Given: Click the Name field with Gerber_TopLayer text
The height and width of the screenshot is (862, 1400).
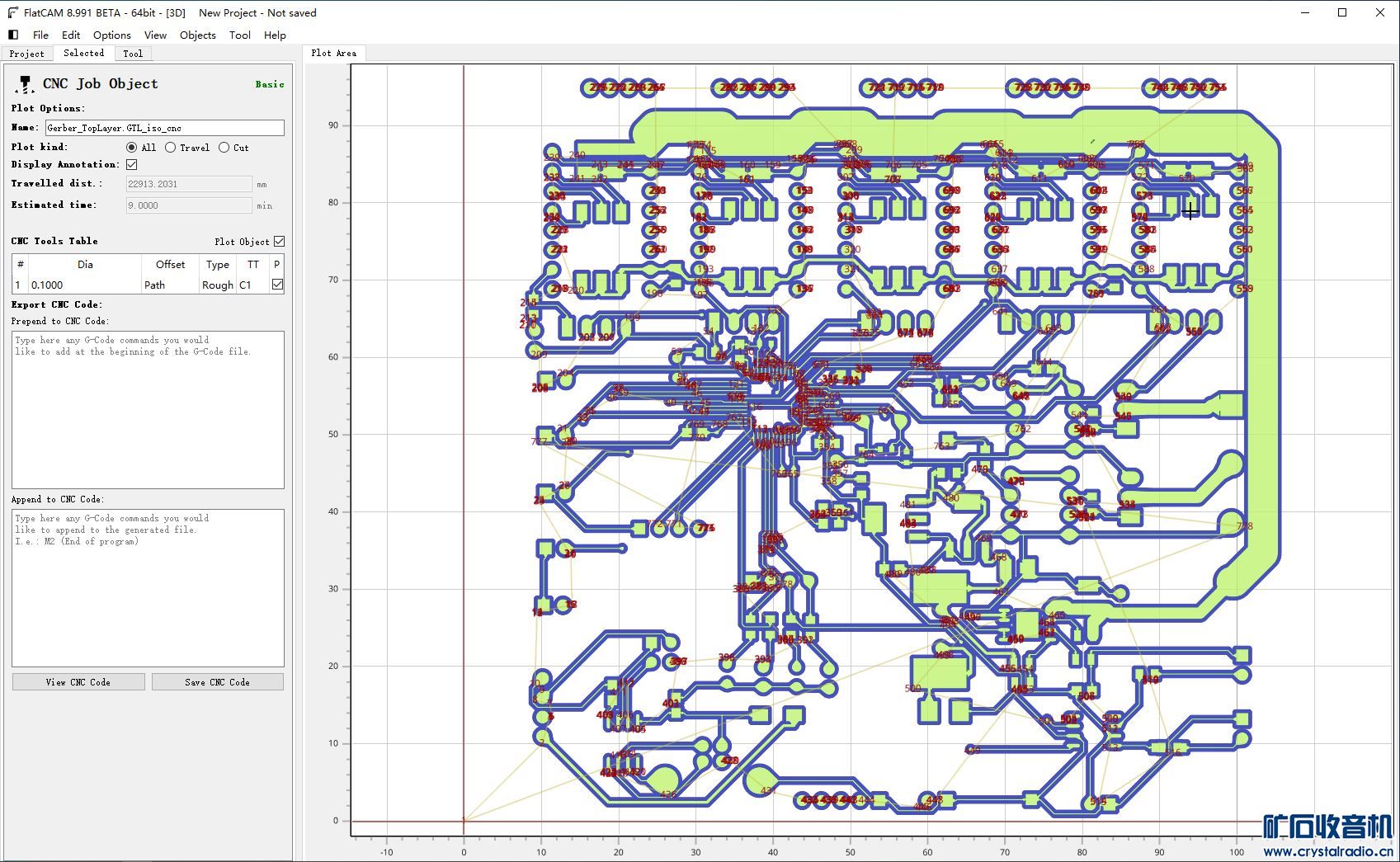Looking at the screenshot, I should 164,128.
